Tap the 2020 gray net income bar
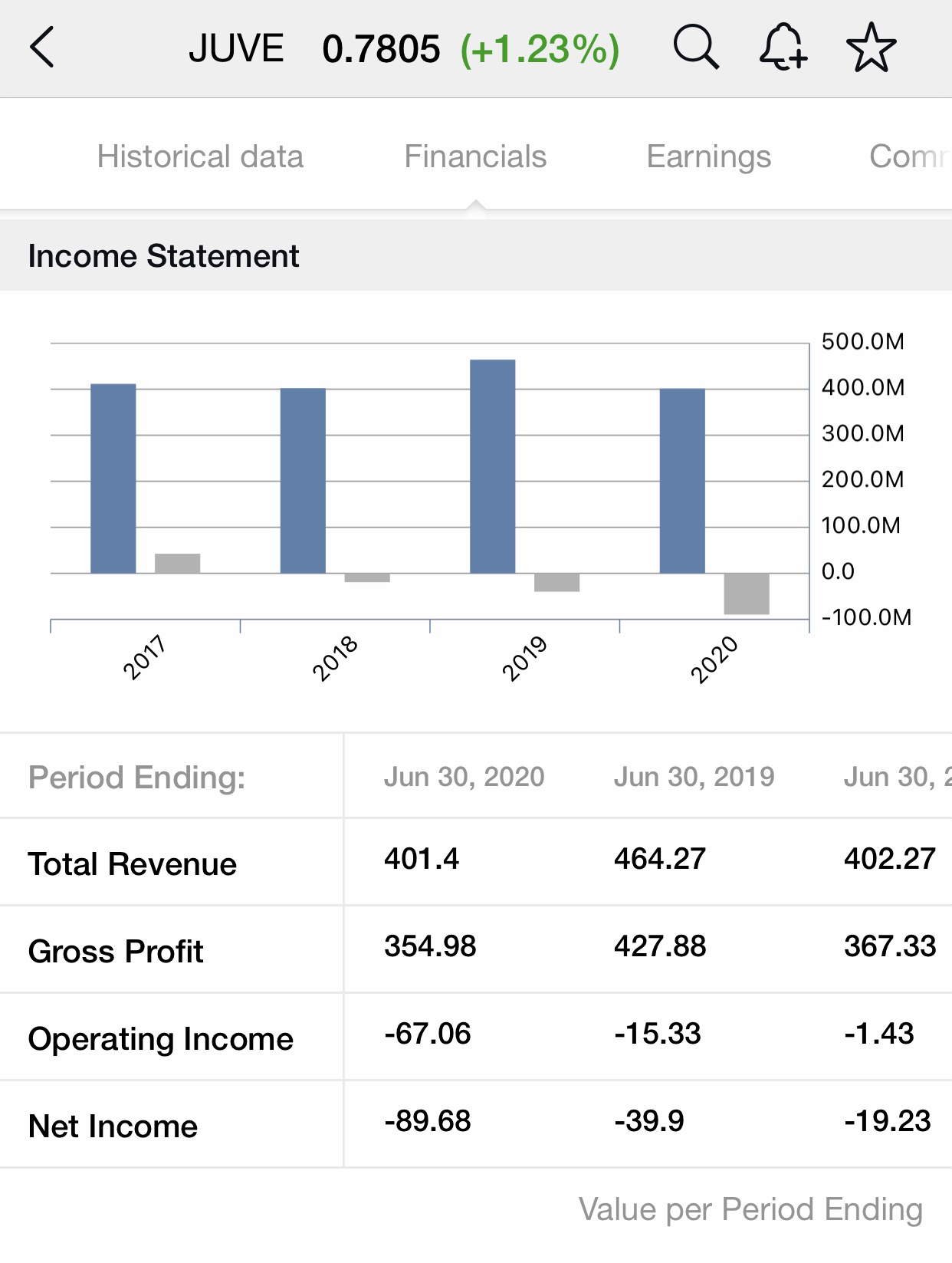 pyautogui.click(x=747, y=594)
